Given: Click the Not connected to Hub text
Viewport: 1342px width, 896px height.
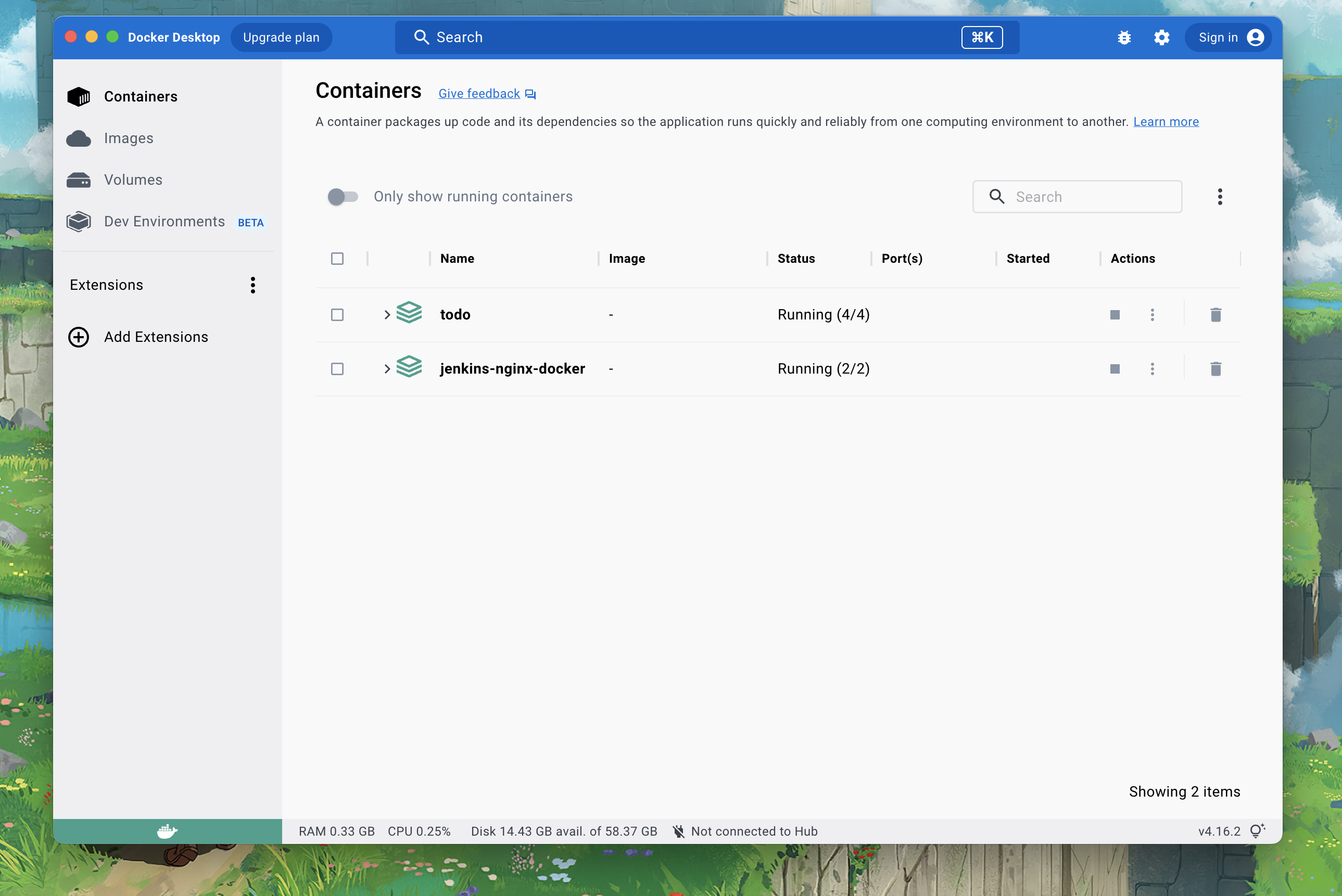Looking at the screenshot, I should click(x=754, y=832).
